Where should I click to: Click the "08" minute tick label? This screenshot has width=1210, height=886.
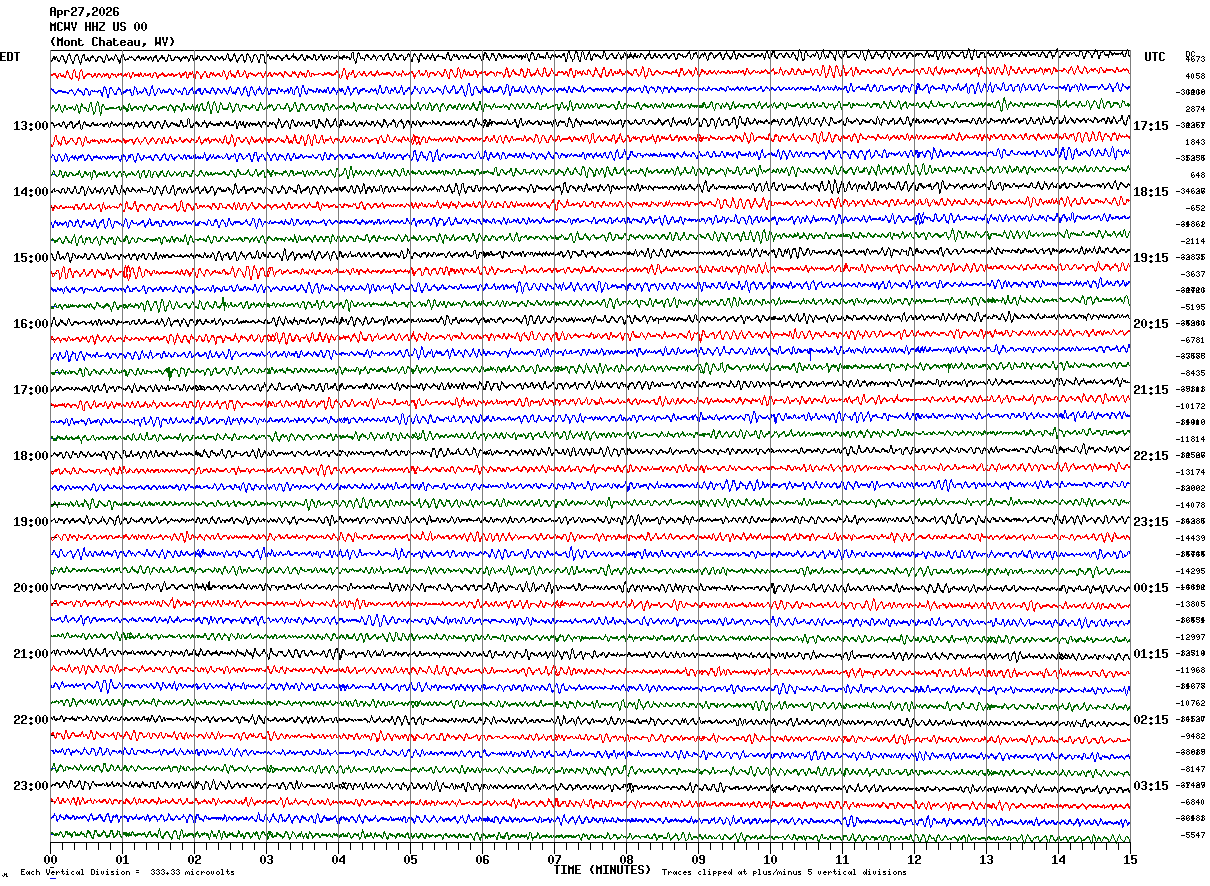(x=626, y=859)
